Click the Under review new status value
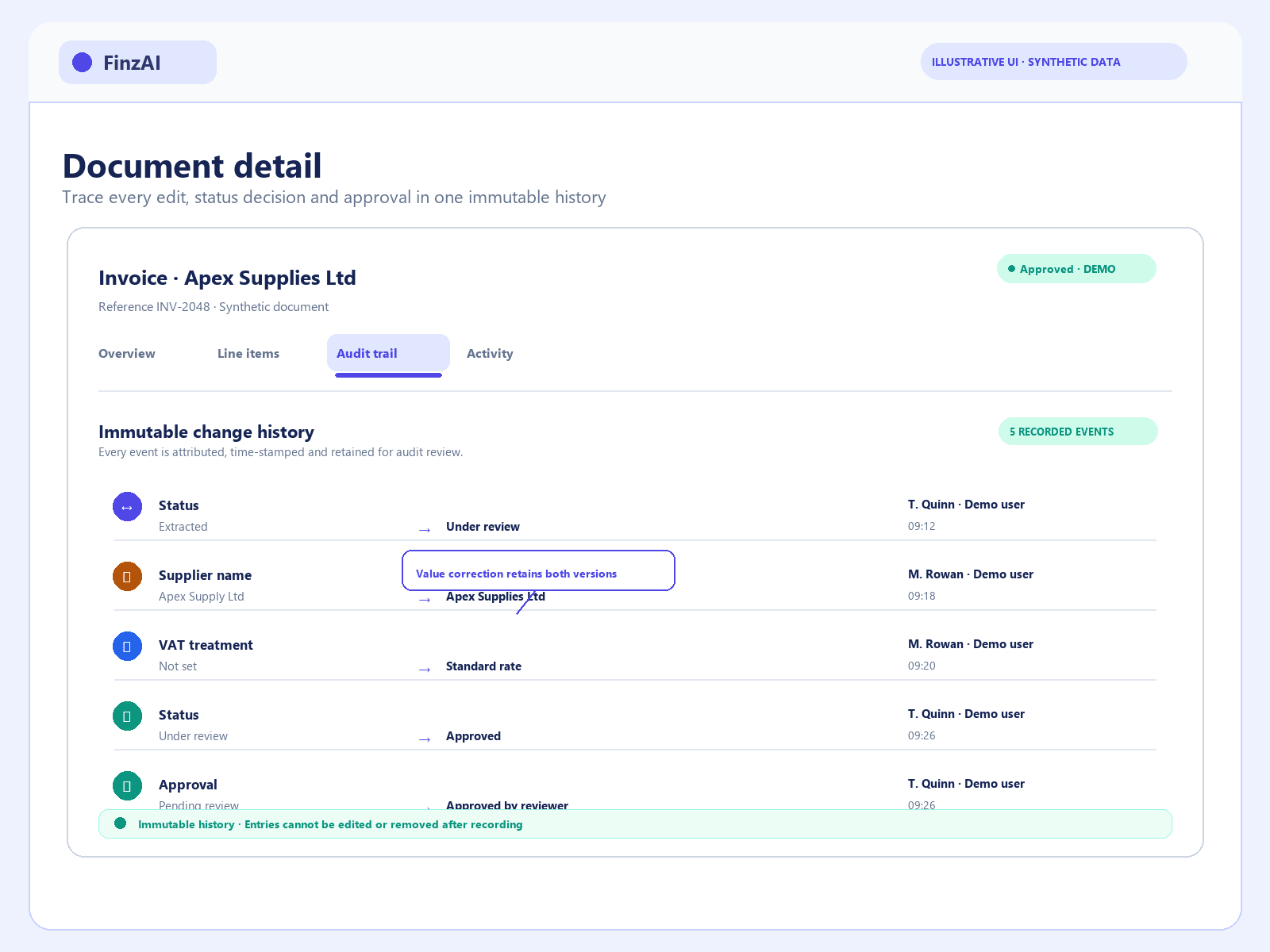 pos(483,527)
